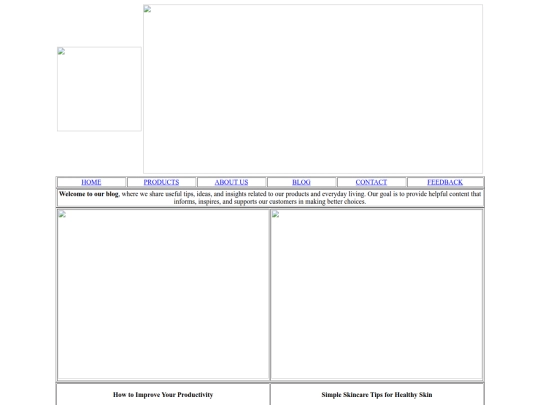Open the ABOUT US link

[x=231, y=182]
